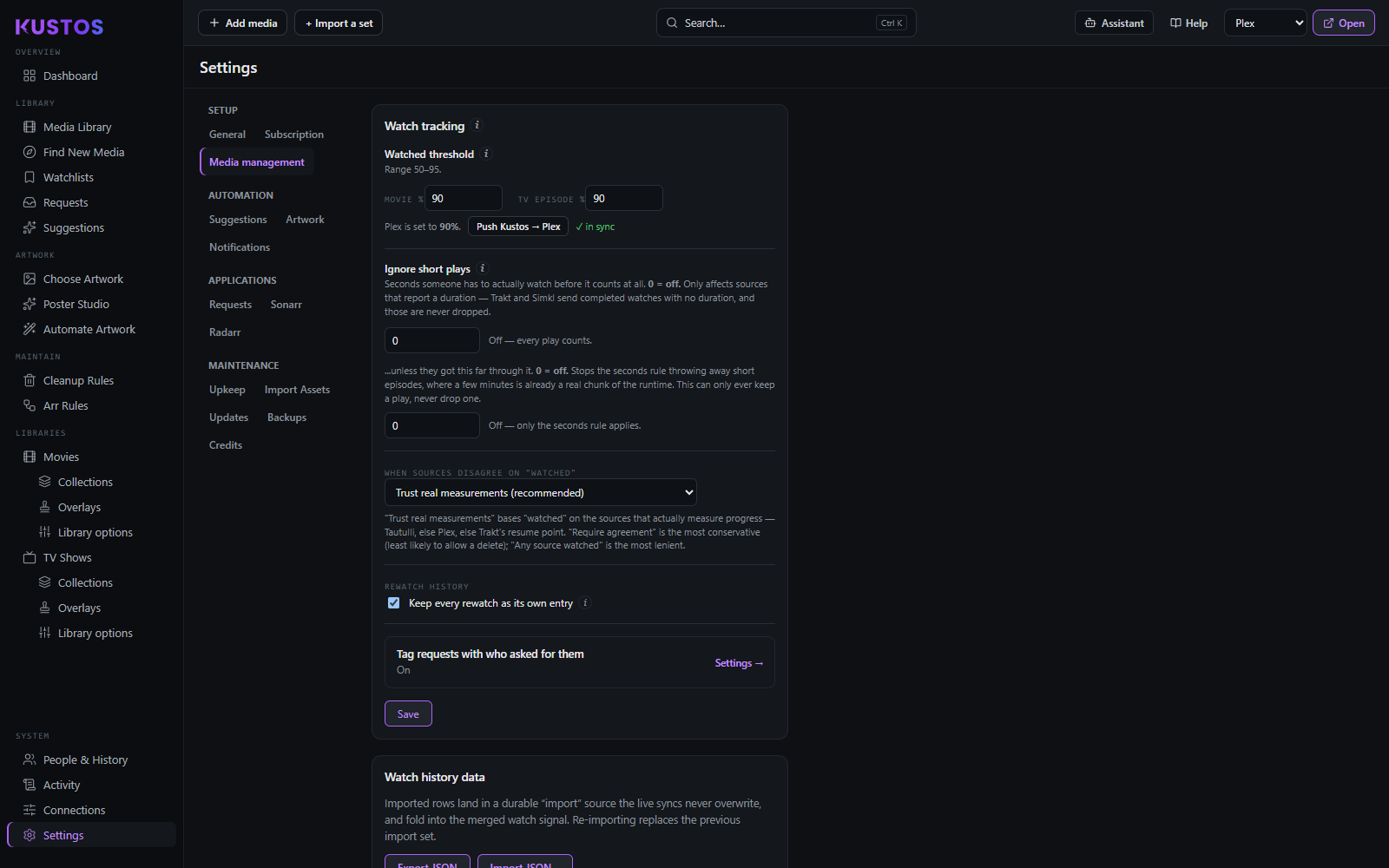The height and width of the screenshot is (868, 1389).
Task: Click the TV episode % threshold field
Action: (624, 198)
